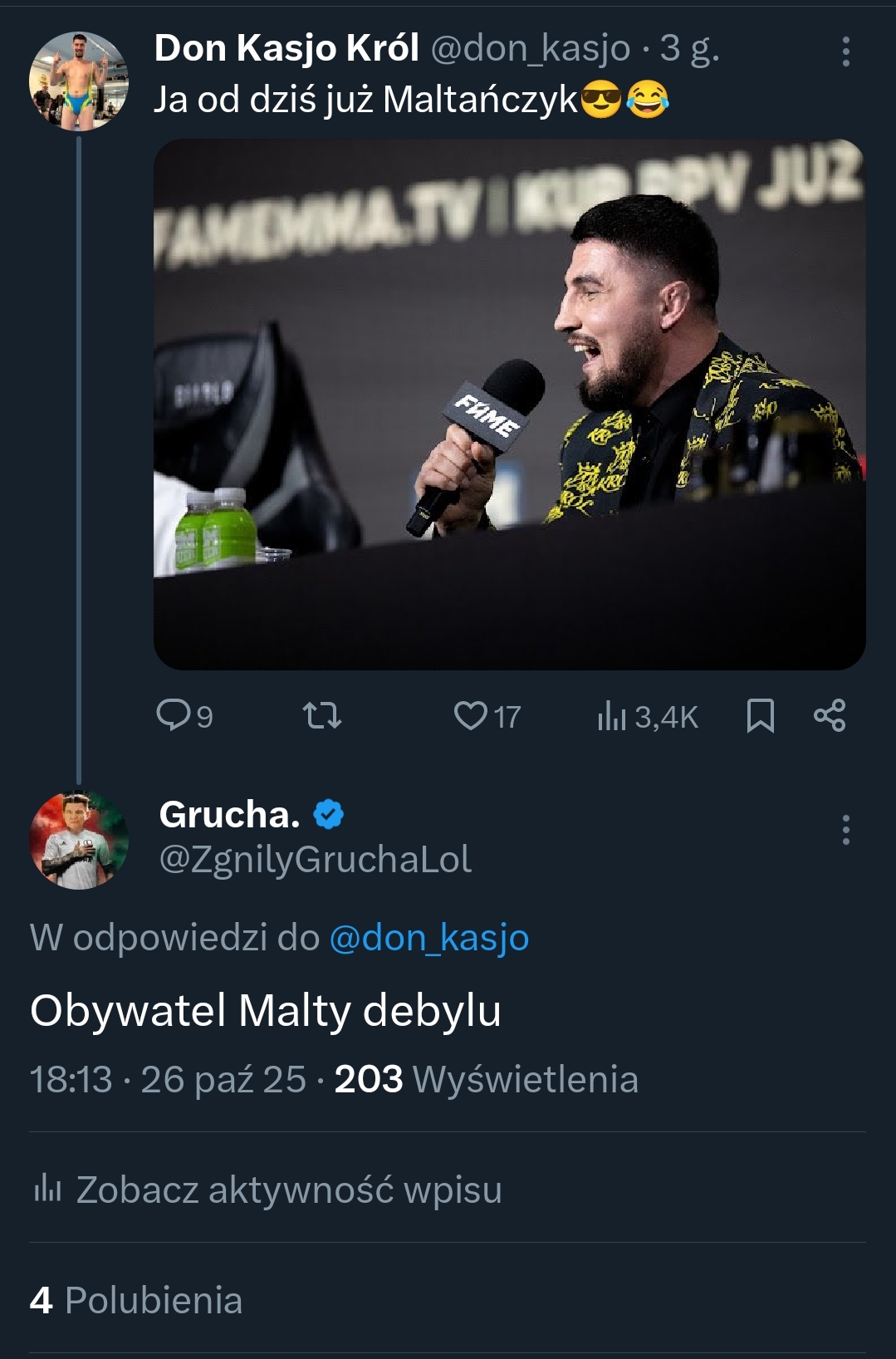Screen dimensions: 896x1359
Task: Click Grucha's blue verified badge
Action: [x=329, y=815]
